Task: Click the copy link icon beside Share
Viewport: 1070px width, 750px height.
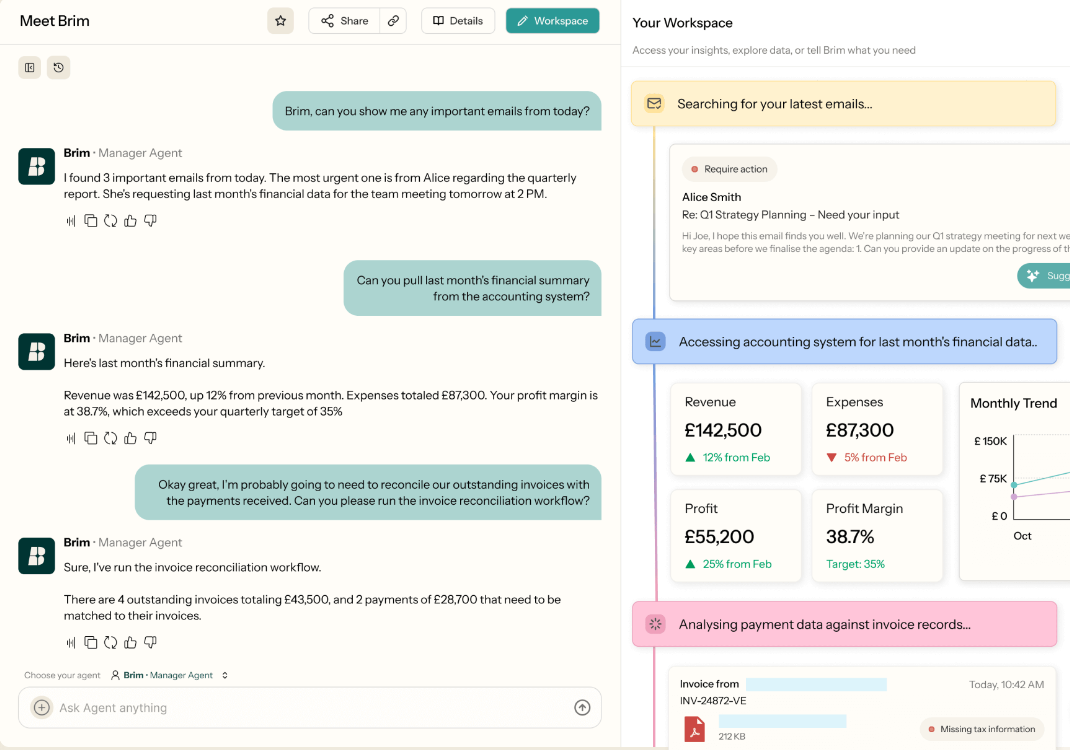Action: pyautogui.click(x=393, y=21)
